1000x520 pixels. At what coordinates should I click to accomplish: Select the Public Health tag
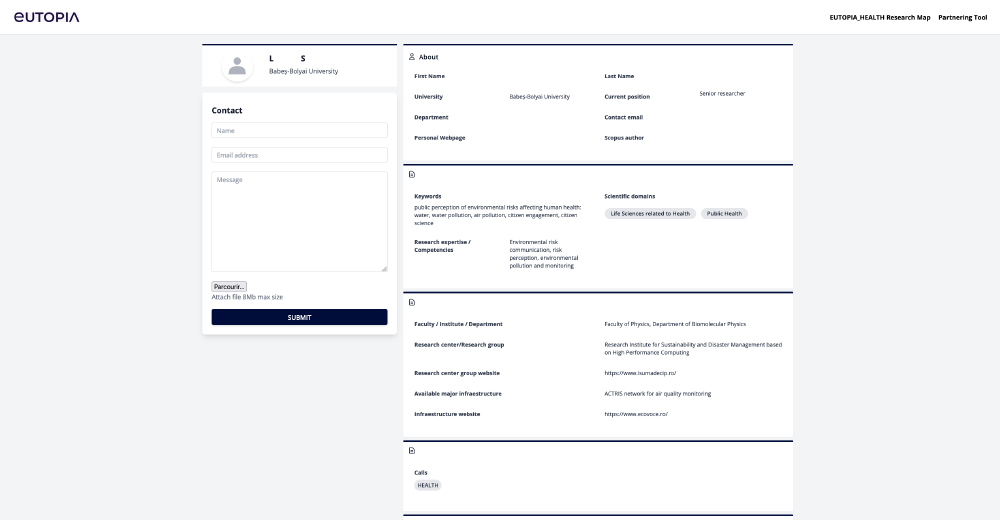724,214
